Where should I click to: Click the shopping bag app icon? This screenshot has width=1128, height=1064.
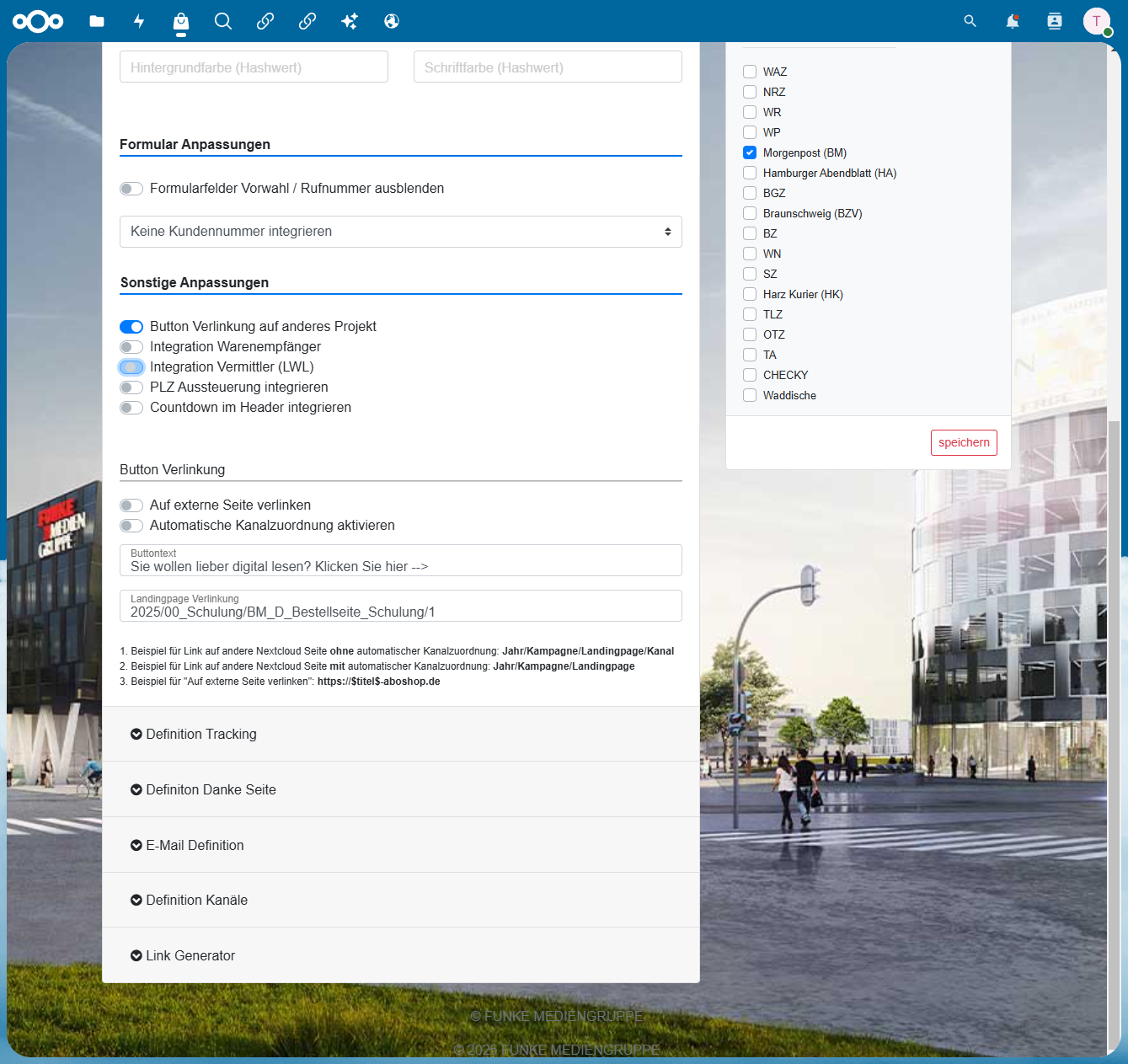coord(181,21)
